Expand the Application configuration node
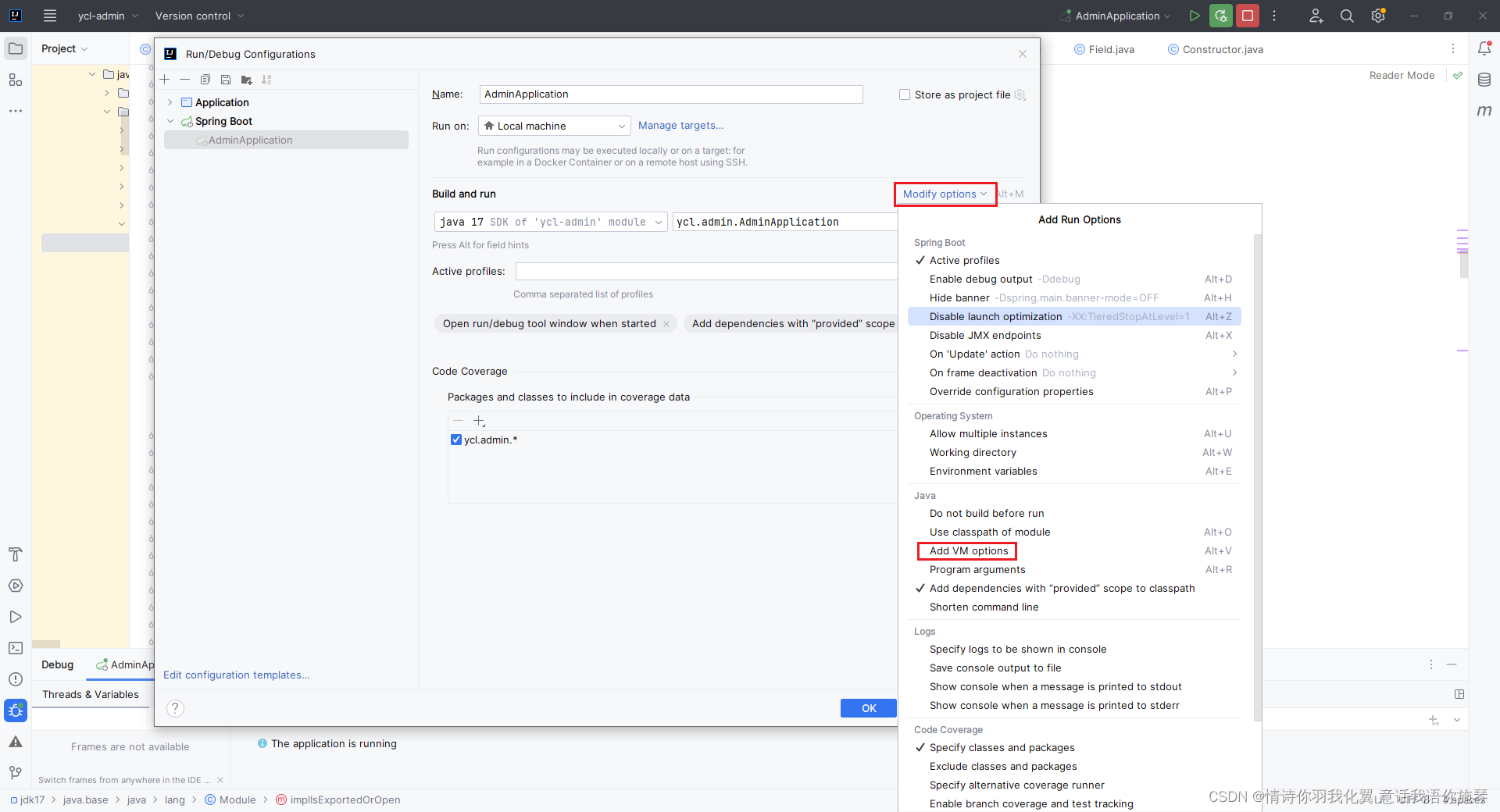Viewport: 1500px width, 812px height. pyautogui.click(x=170, y=102)
